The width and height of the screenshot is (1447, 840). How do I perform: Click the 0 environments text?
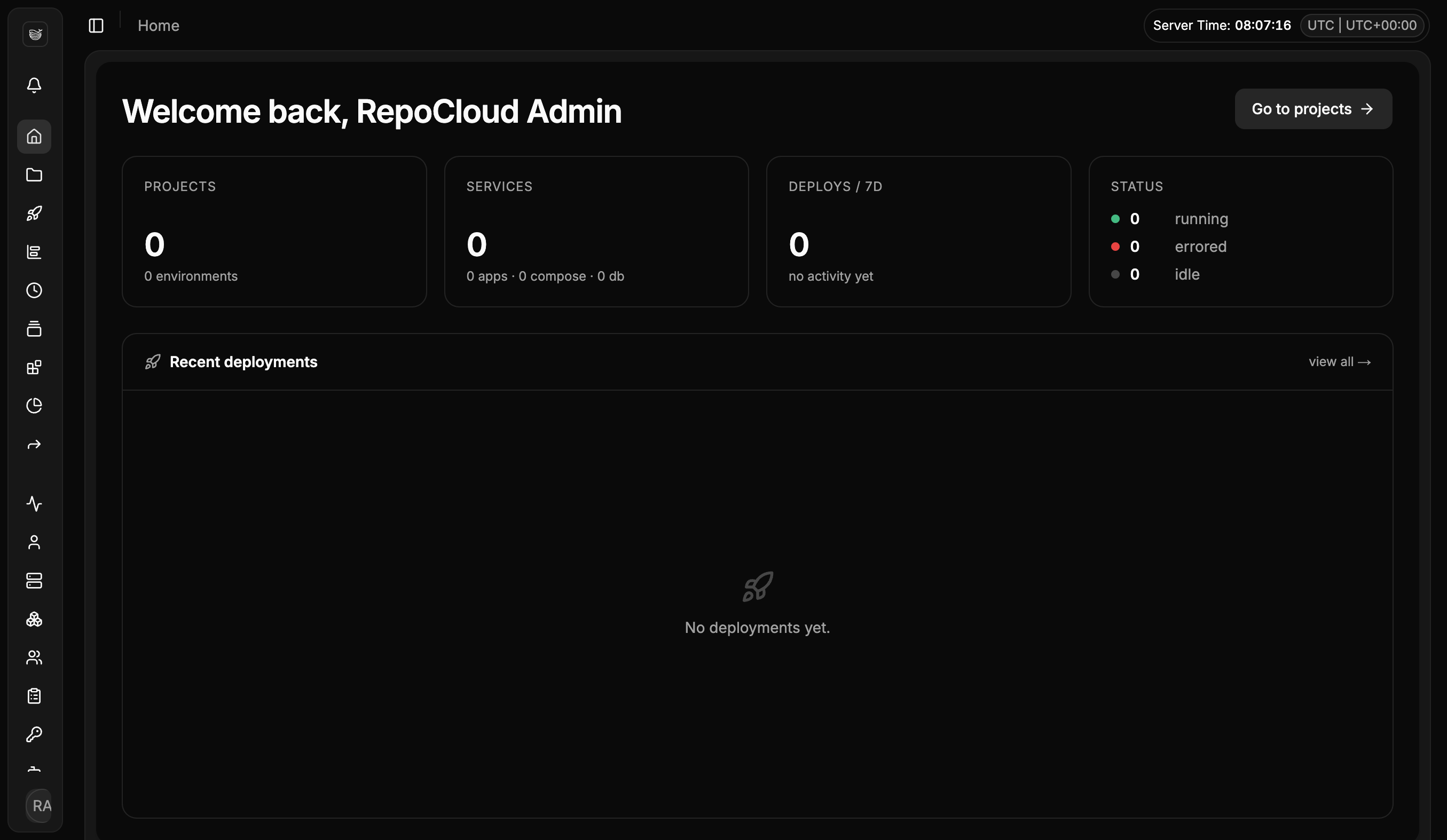click(191, 276)
